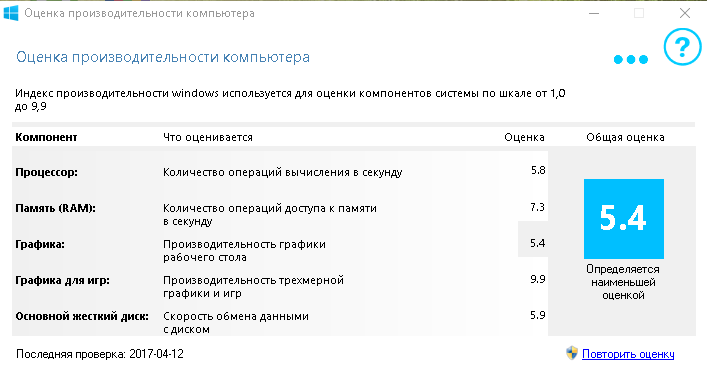Close the performance assessment window
This screenshot has width=707, height=368.
685,14
